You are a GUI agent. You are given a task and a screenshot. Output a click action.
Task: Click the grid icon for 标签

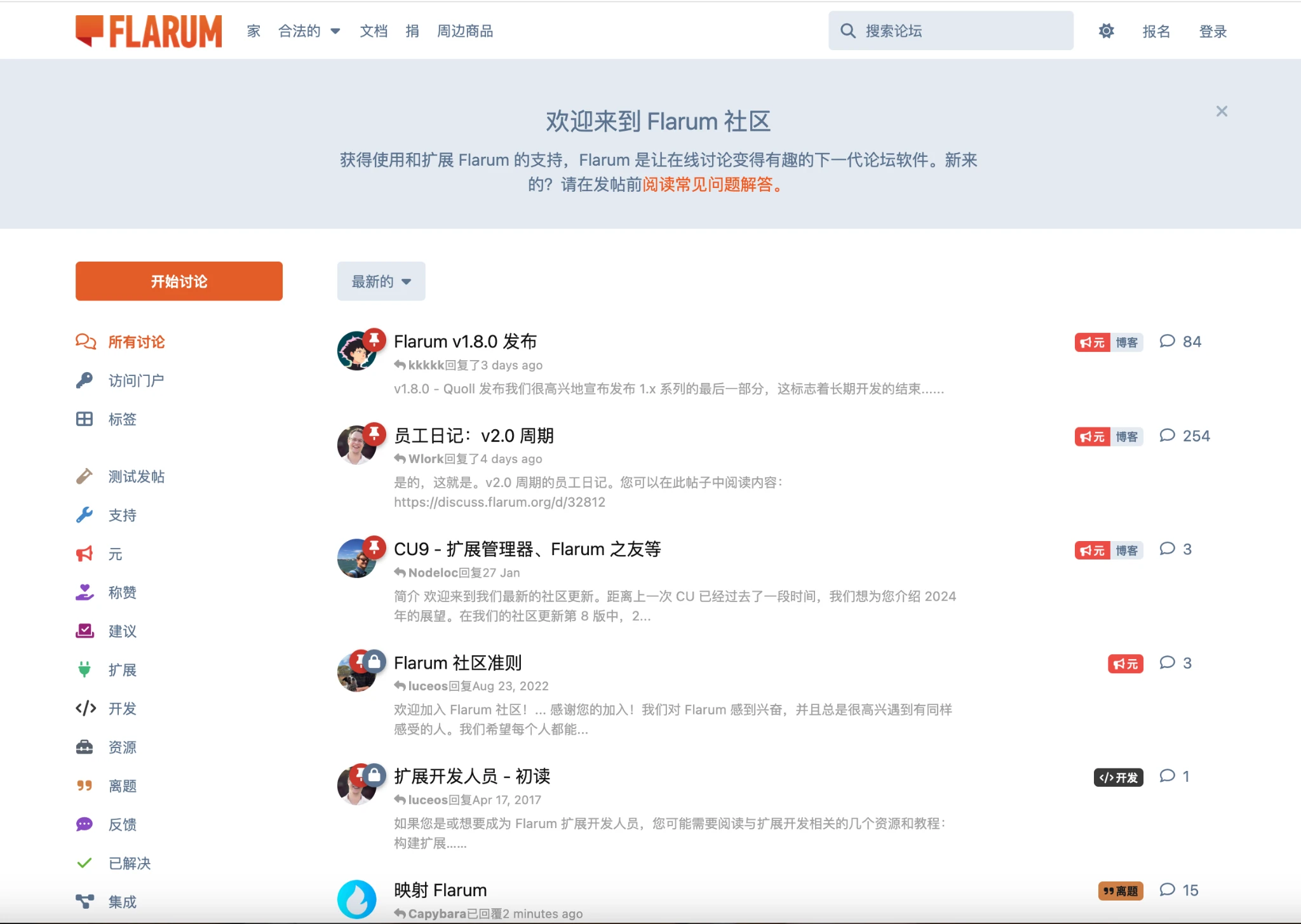tap(84, 419)
